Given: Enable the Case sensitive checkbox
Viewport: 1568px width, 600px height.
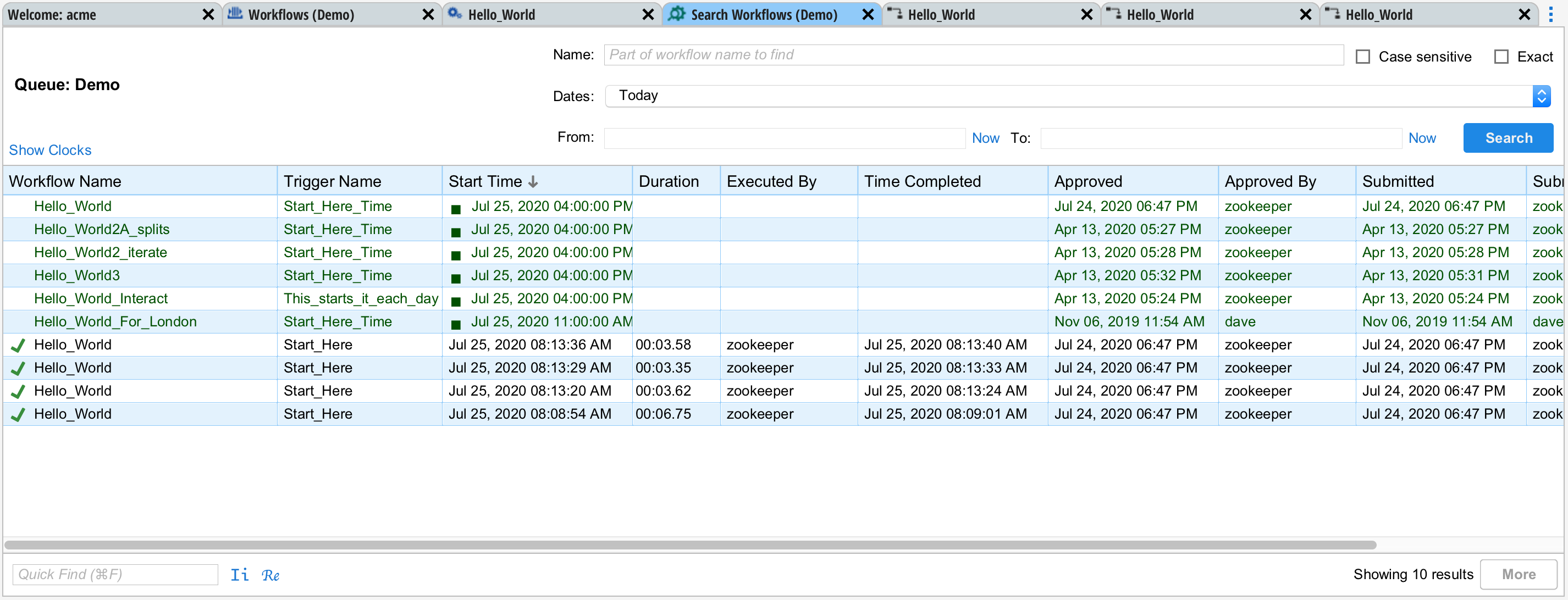Looking at the screenshot, I should tap(1362, 56).
